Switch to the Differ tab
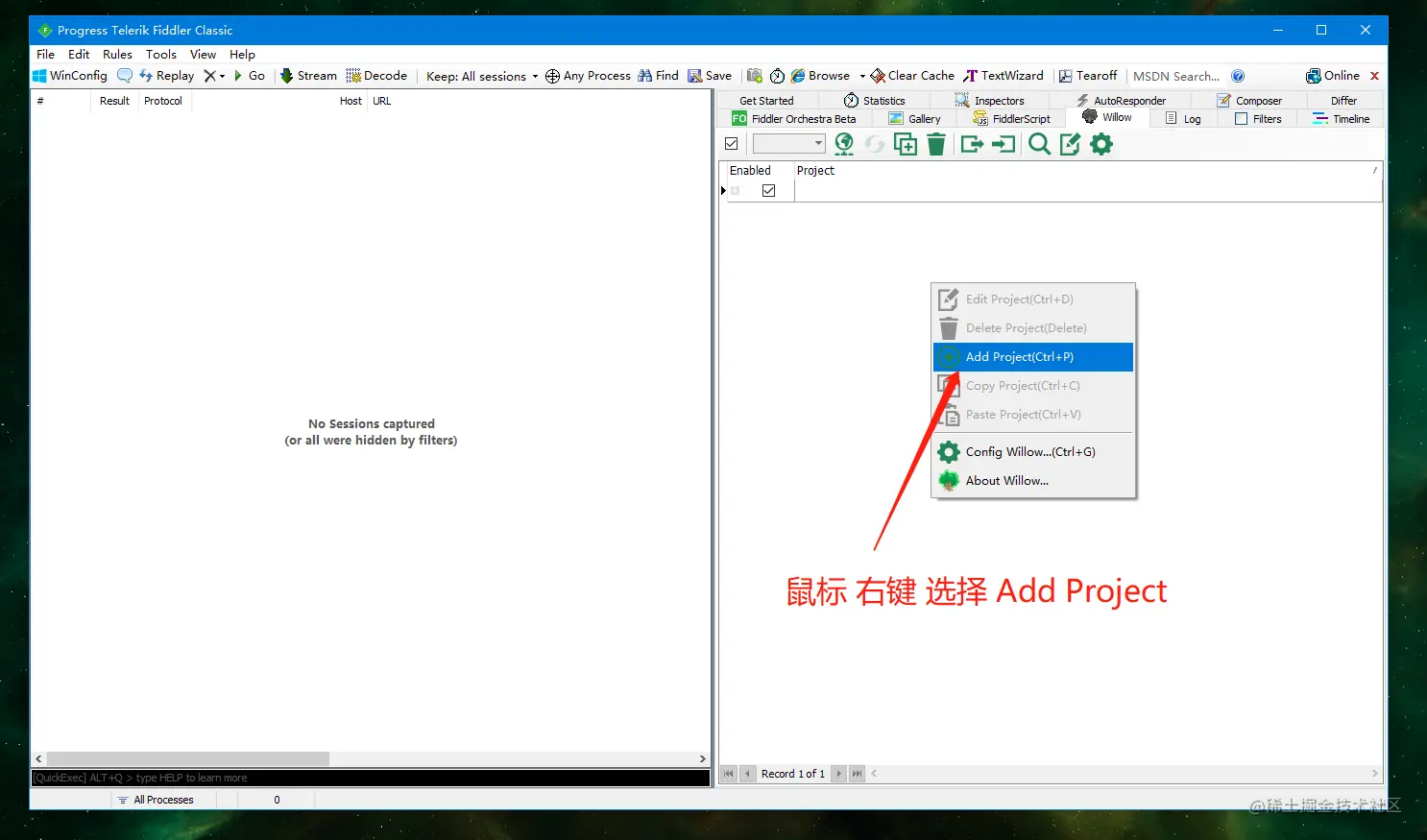Screen dimensions: 1427x840 (x=1344, y=101)
